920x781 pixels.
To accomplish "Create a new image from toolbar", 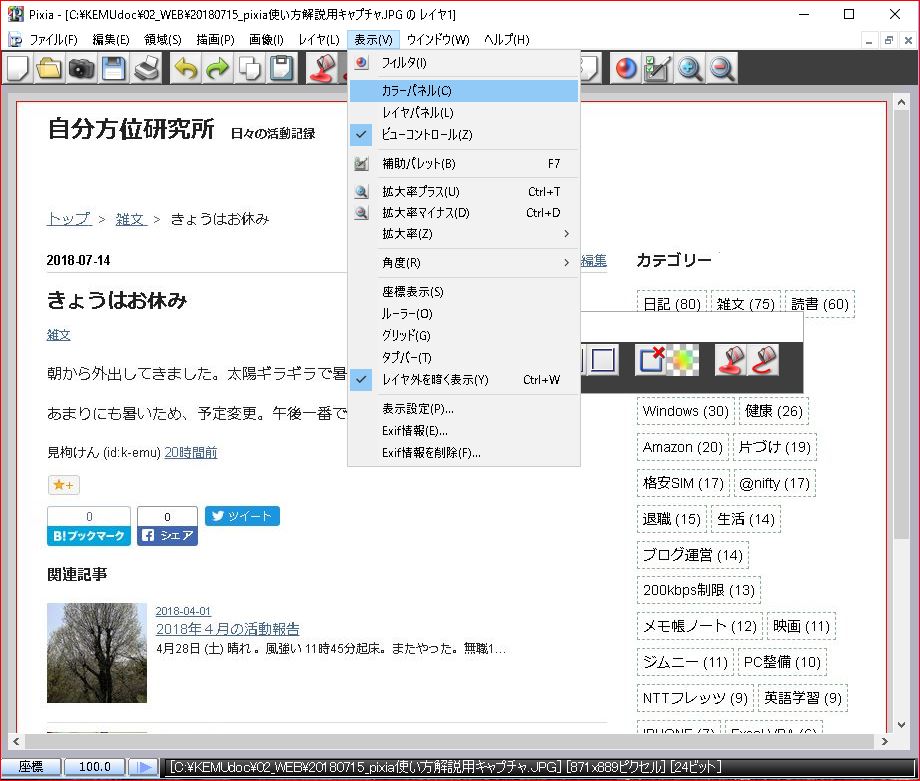I will coord(17,68).
